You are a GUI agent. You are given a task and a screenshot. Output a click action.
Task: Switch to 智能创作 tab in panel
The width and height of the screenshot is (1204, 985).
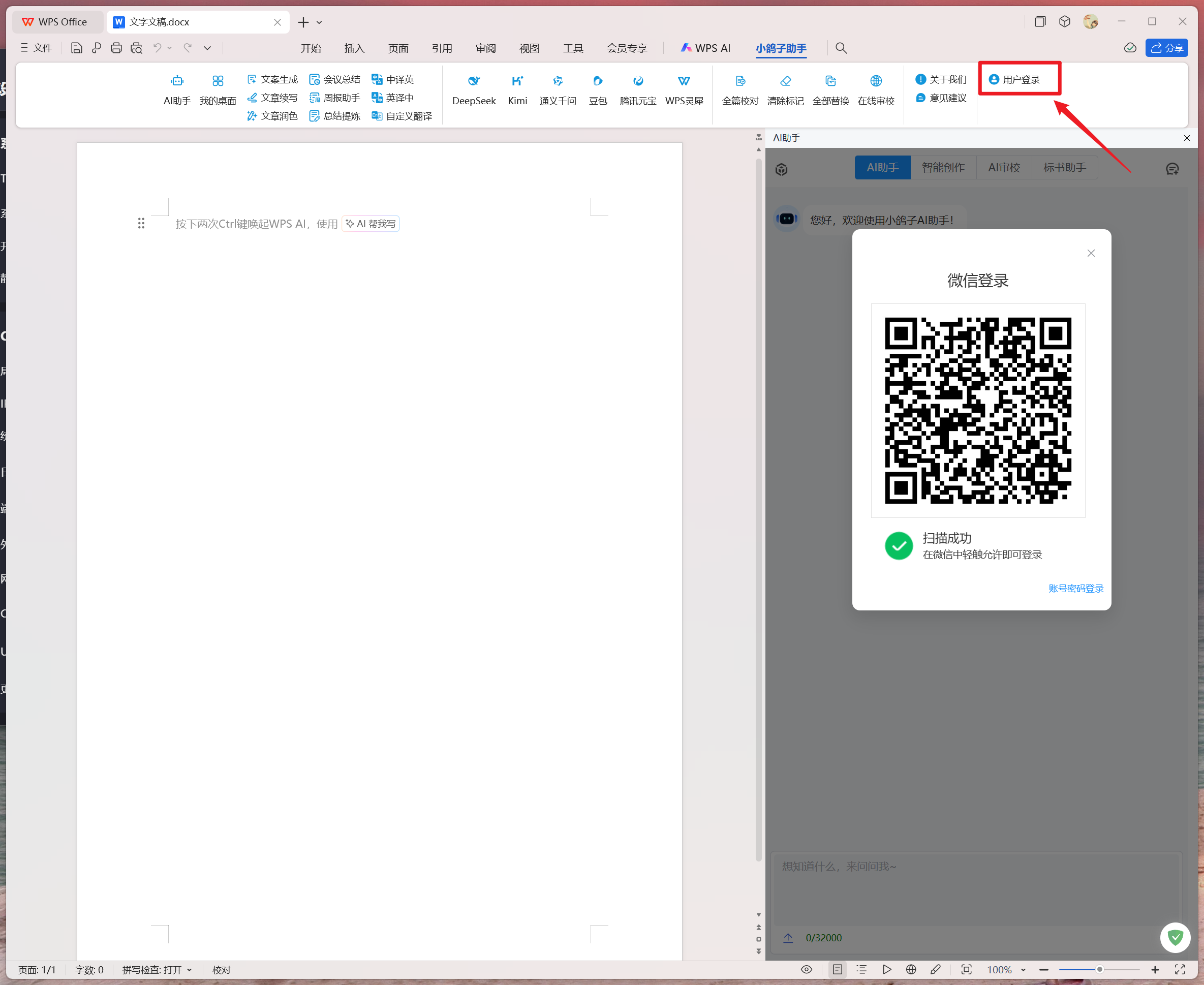tap(943, 167)
